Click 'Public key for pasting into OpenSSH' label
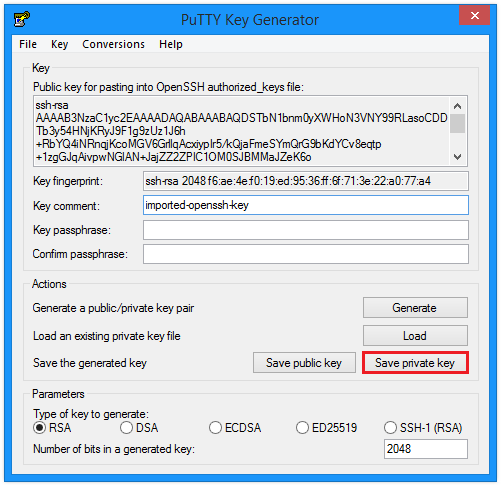Viewport: 502px width, 485px height. pos(168,87)
